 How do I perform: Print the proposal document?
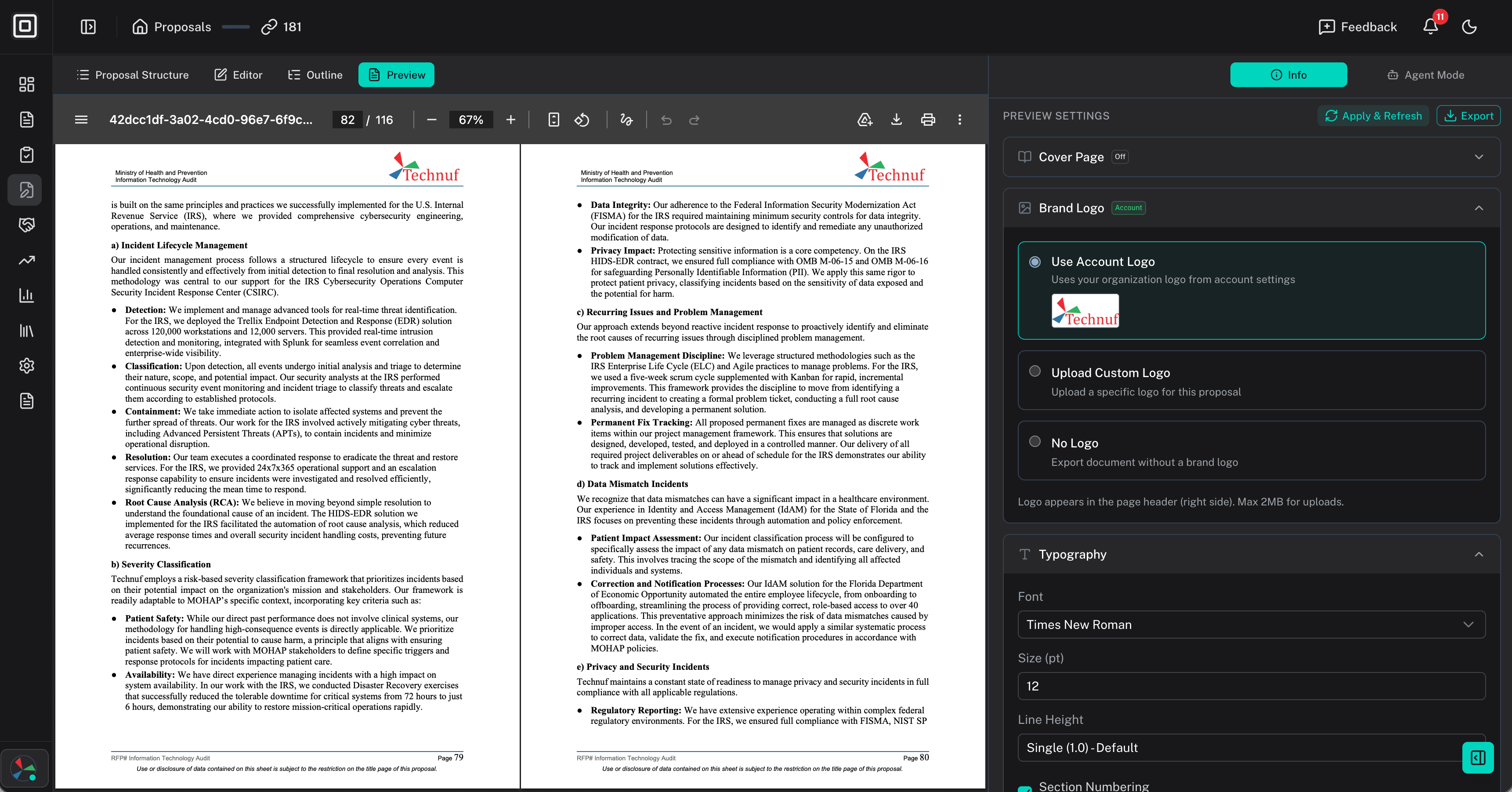point(928,119)
